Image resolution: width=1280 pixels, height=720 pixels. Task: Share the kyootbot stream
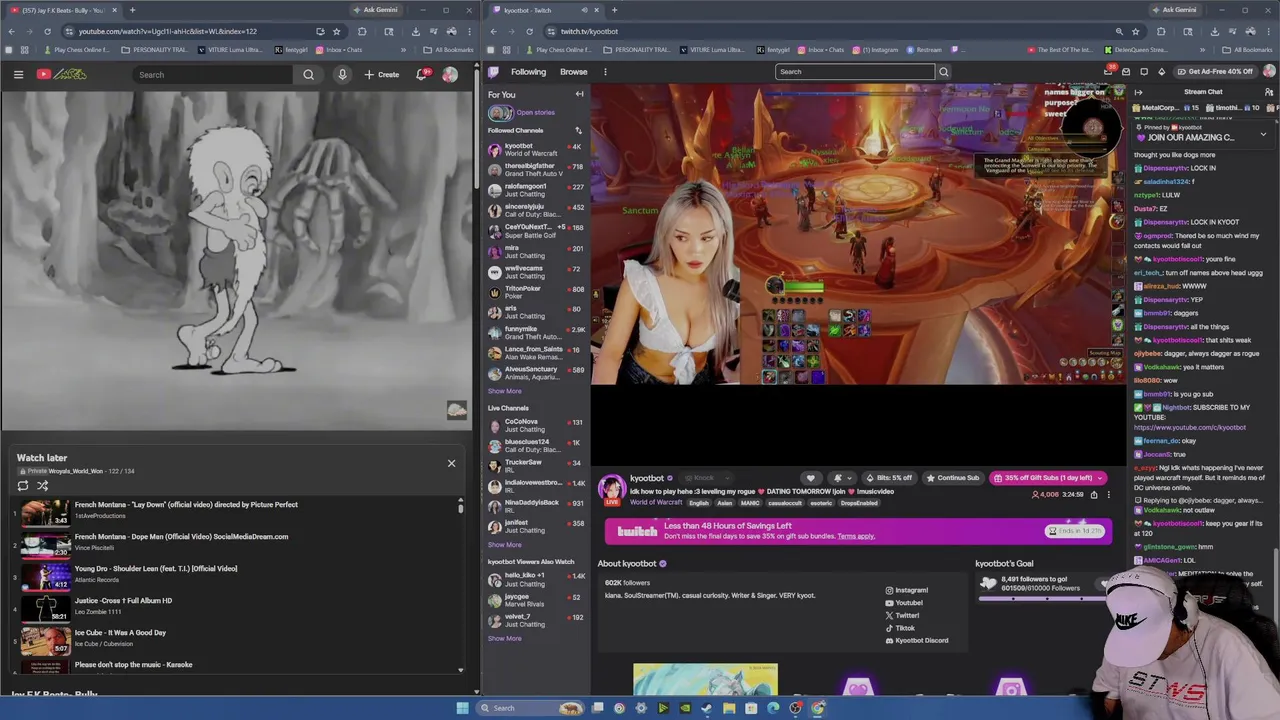(x=1094, y=495)
